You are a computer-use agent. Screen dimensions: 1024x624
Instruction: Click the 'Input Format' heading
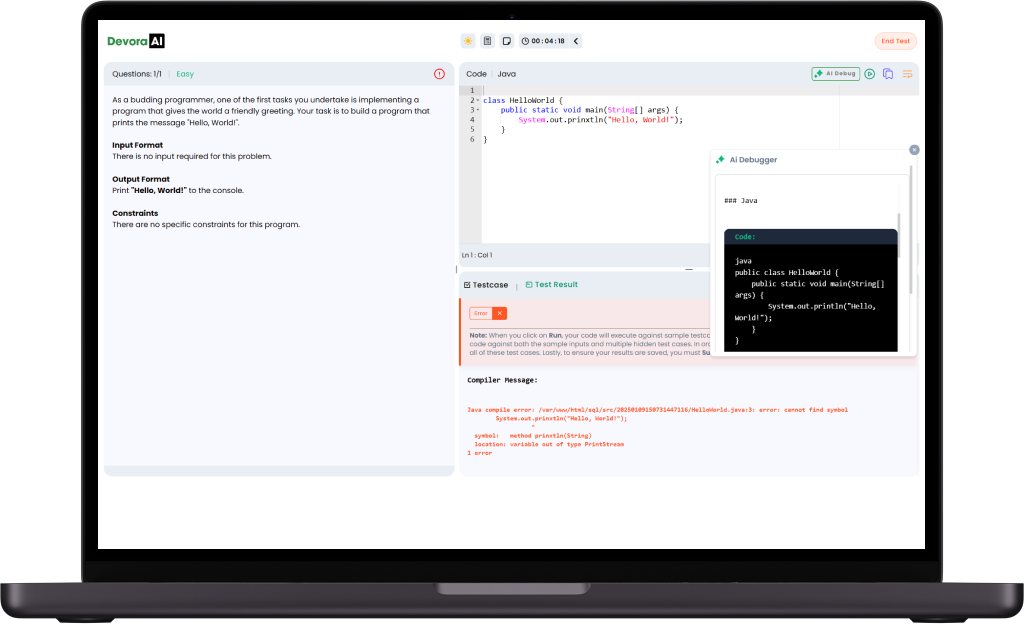click(137, 145)
